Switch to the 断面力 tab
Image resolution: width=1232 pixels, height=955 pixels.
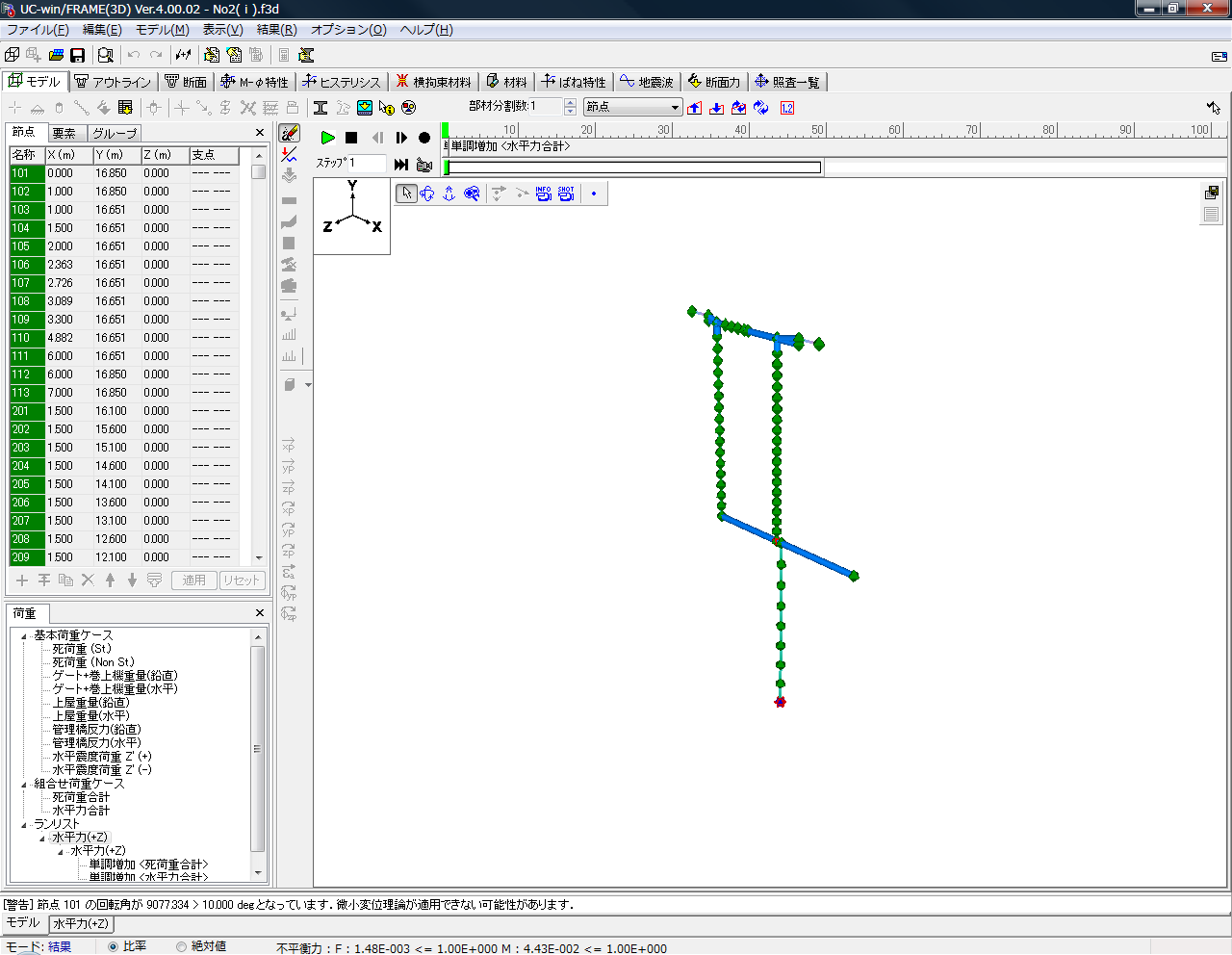point(713,82)
